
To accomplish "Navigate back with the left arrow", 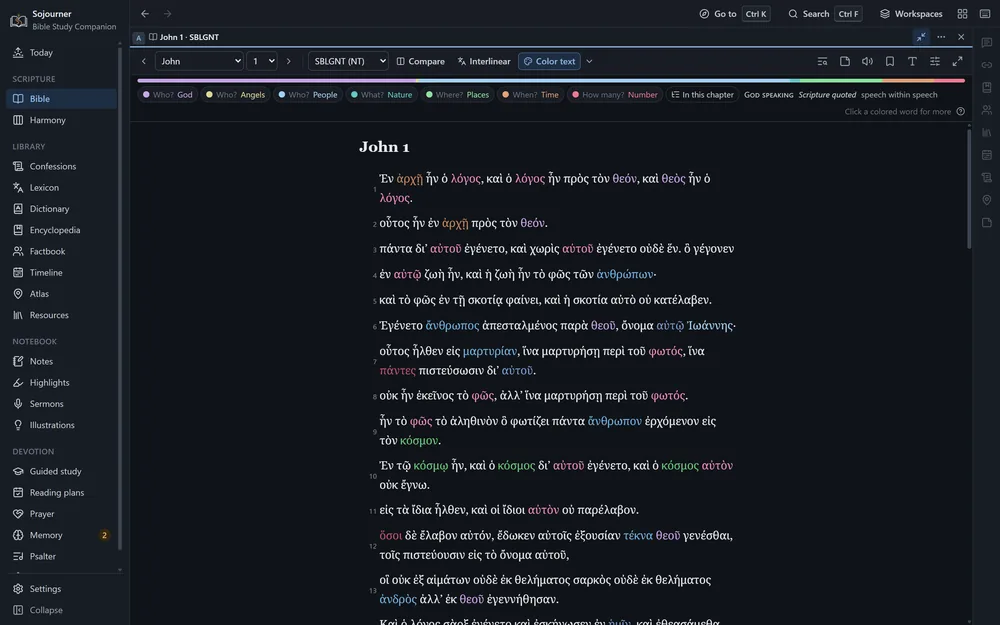I will click(145, 14).
